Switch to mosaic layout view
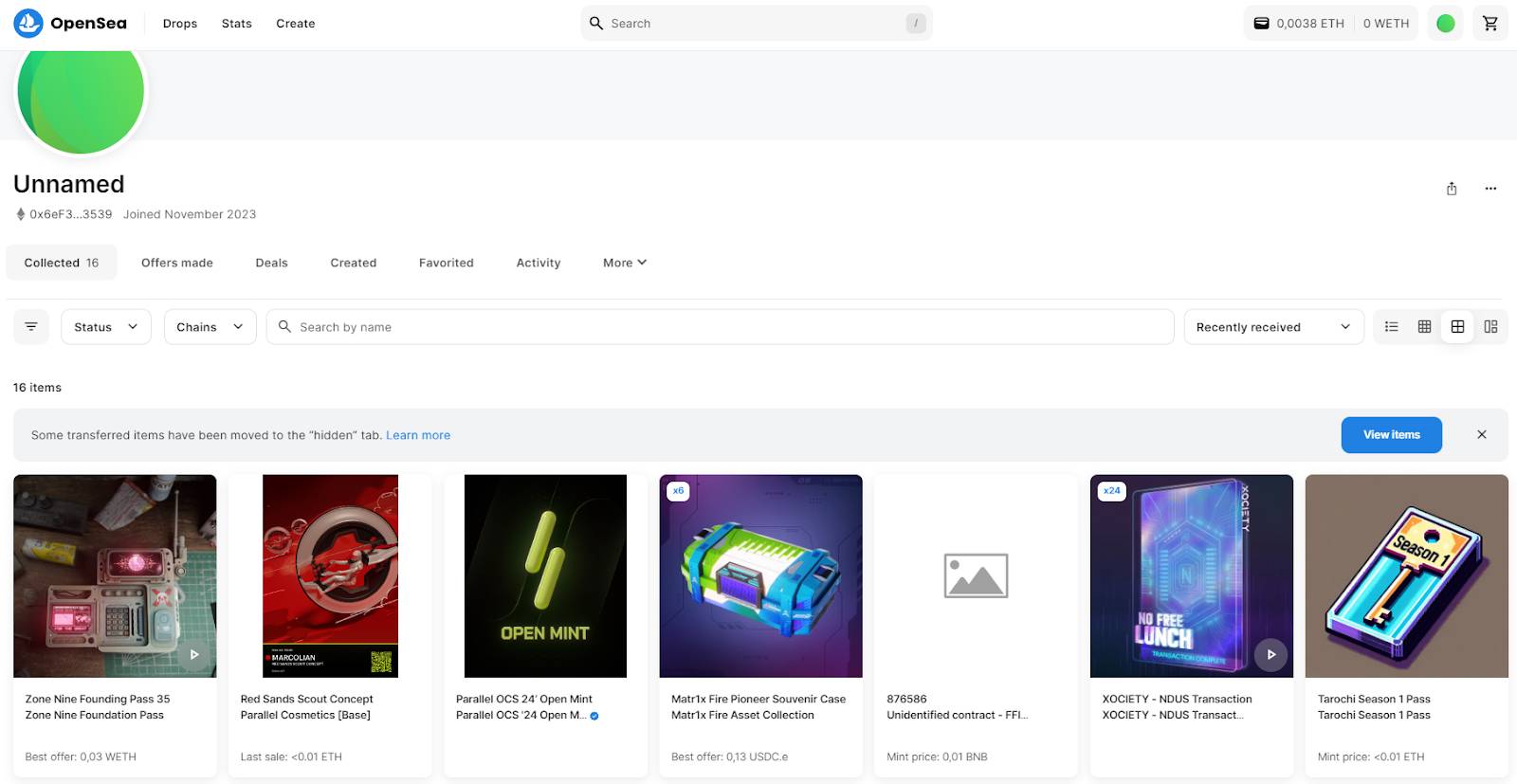Screen dimensions: 1517x784 click(x=1490, y=326)
